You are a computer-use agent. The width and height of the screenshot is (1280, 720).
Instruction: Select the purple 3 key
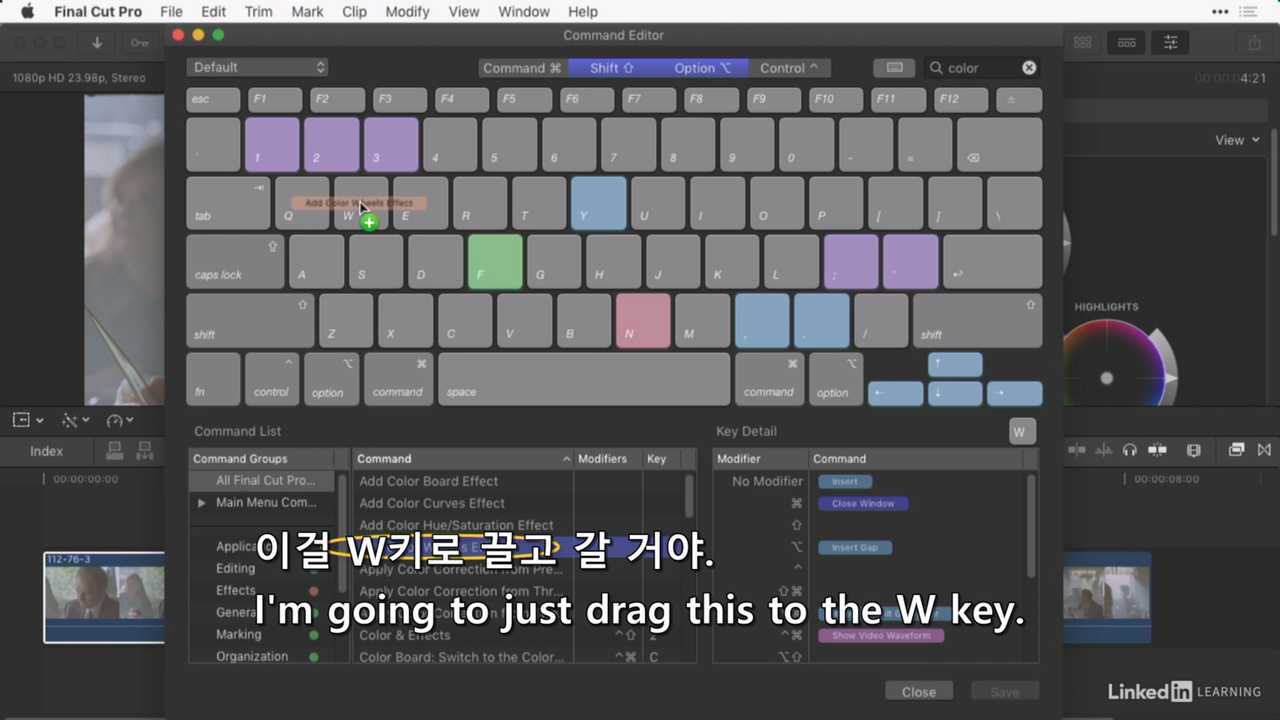(391, 145)
